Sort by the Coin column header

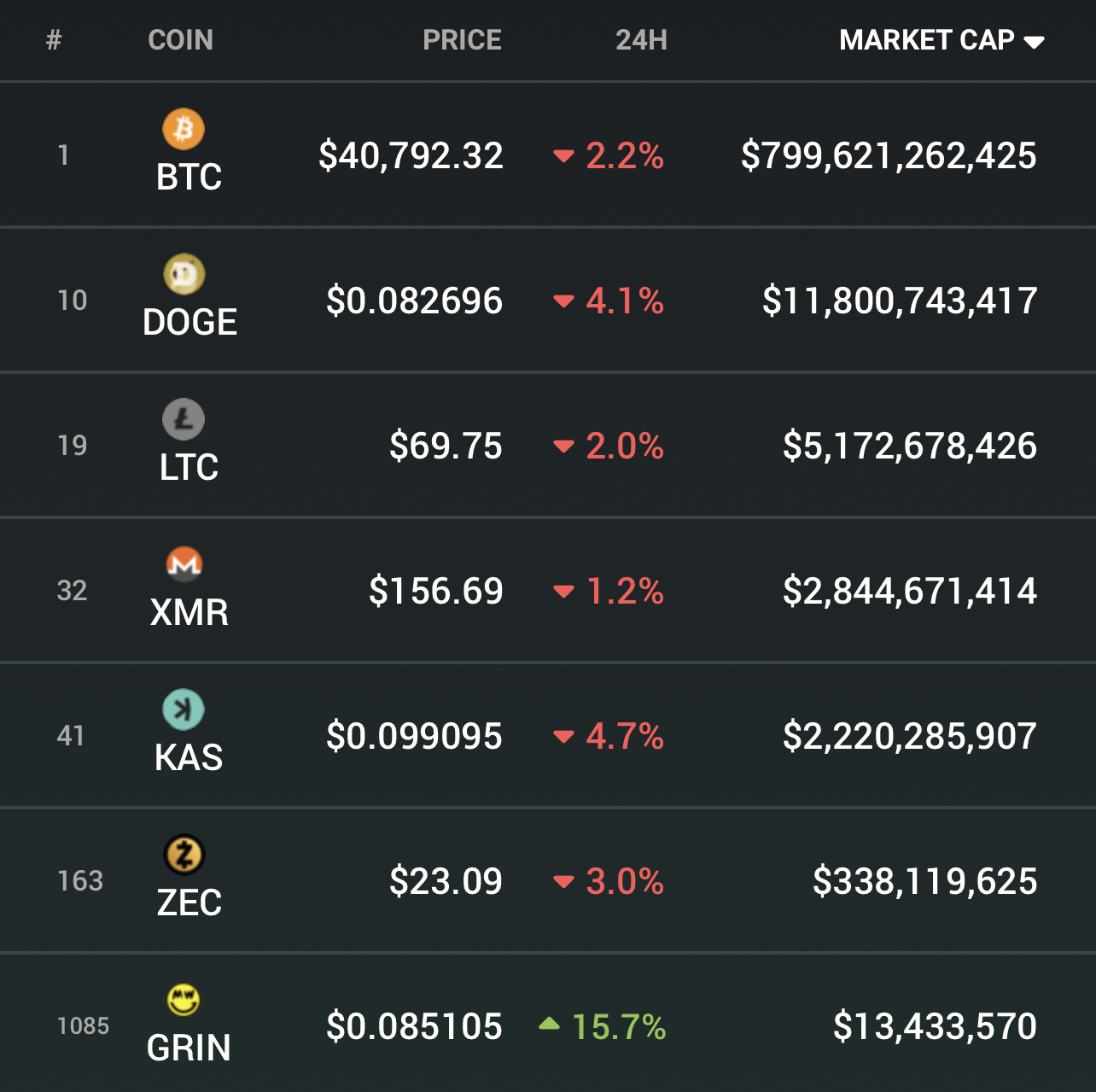[180, 40]
